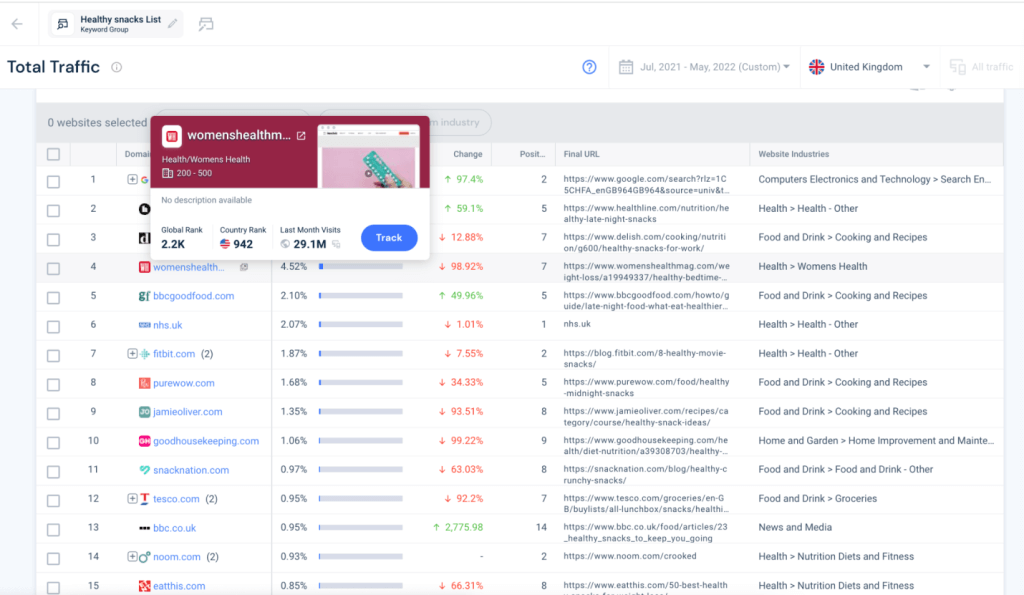Click the calendar icon on the date selector

tap(625, 67)
